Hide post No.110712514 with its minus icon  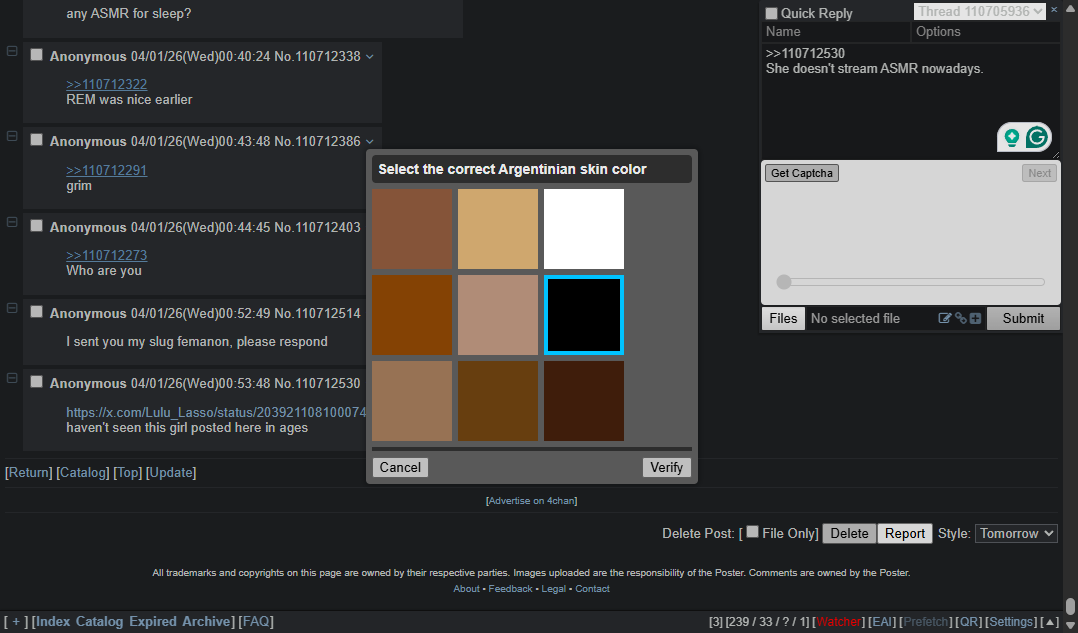pyautogui.click(x=12, y=308)
